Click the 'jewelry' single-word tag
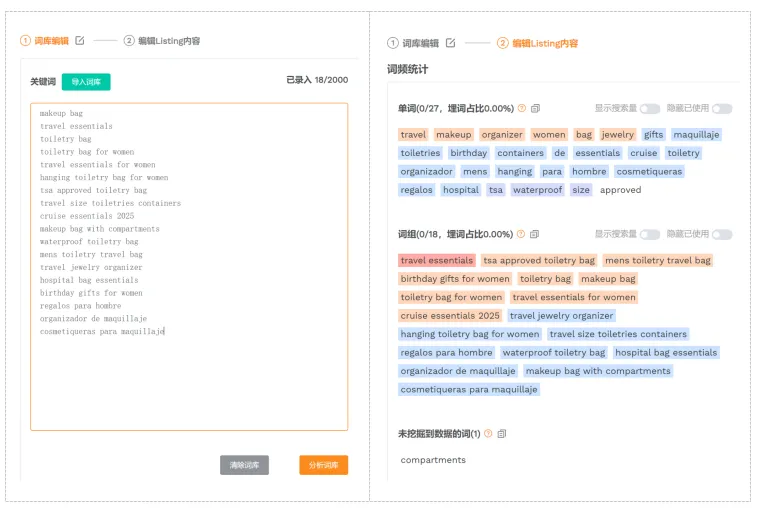762x510 pixels. coord(618,135)
